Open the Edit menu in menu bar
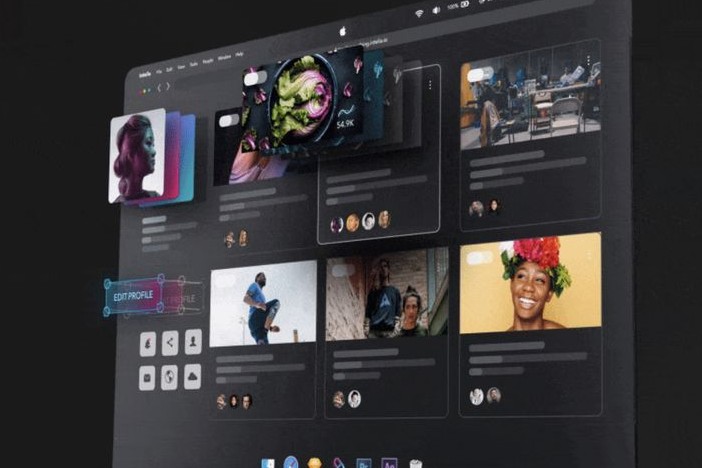Image resolution: width=702 pixels, height=468 pixels. pos(170,71)
